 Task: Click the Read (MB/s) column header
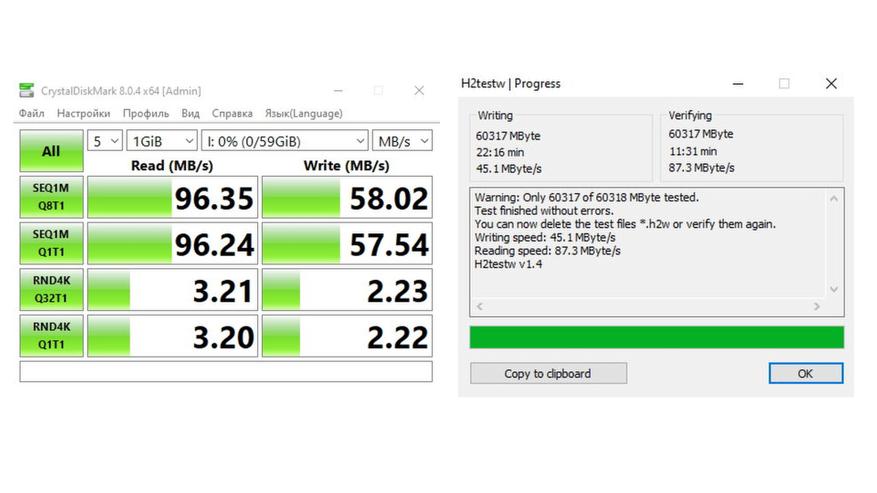(172, 166)
